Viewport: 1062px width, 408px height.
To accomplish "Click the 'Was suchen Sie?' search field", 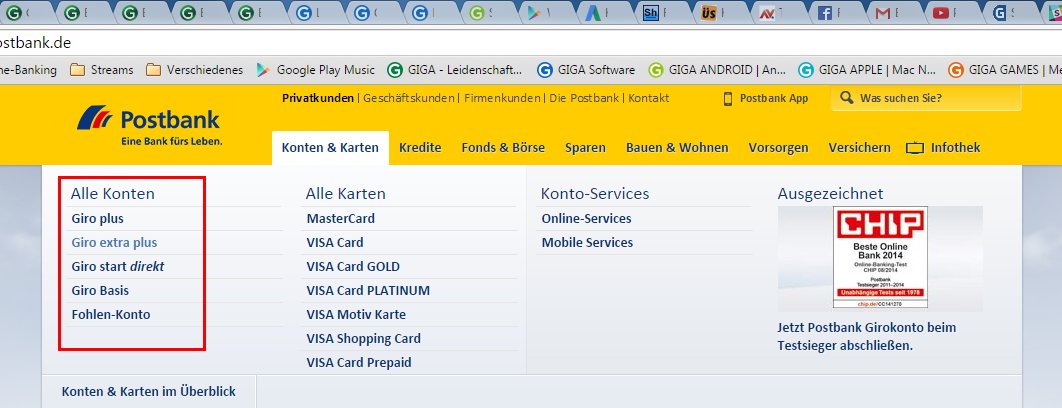I will [x=926, y=98].
